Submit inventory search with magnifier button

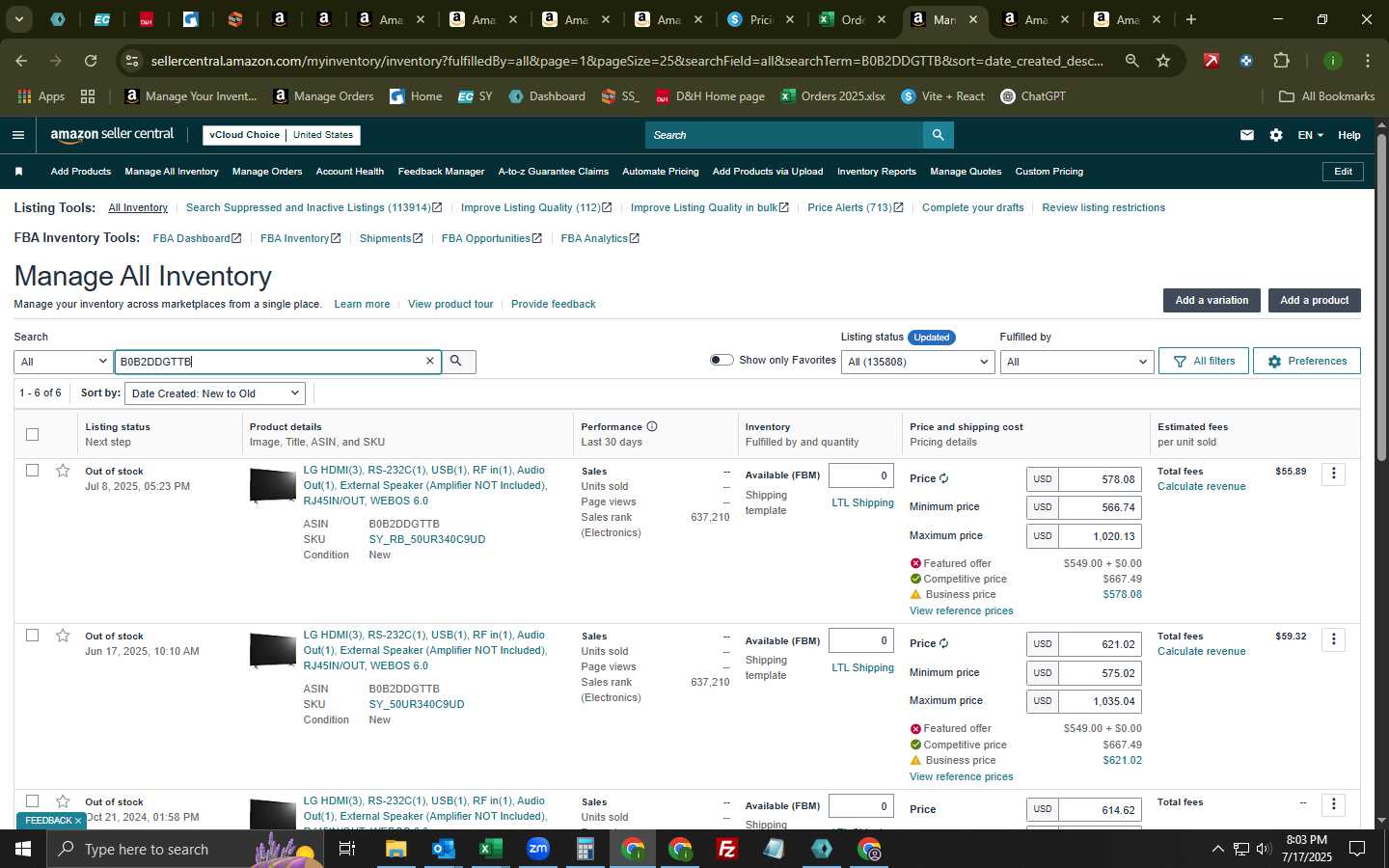(457, 361)
